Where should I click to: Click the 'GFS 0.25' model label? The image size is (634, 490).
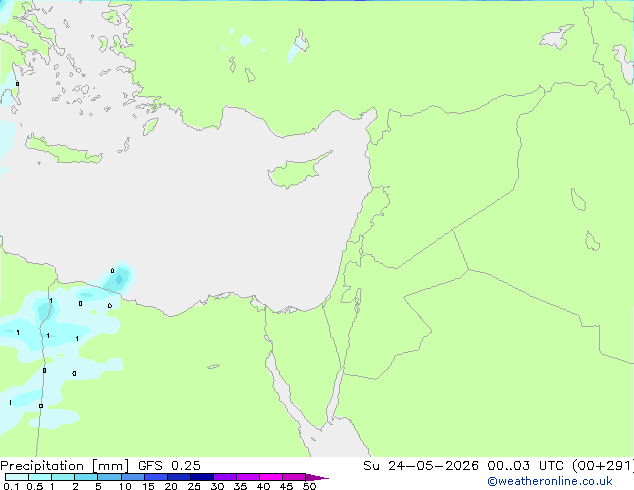[x=169, y=466]
